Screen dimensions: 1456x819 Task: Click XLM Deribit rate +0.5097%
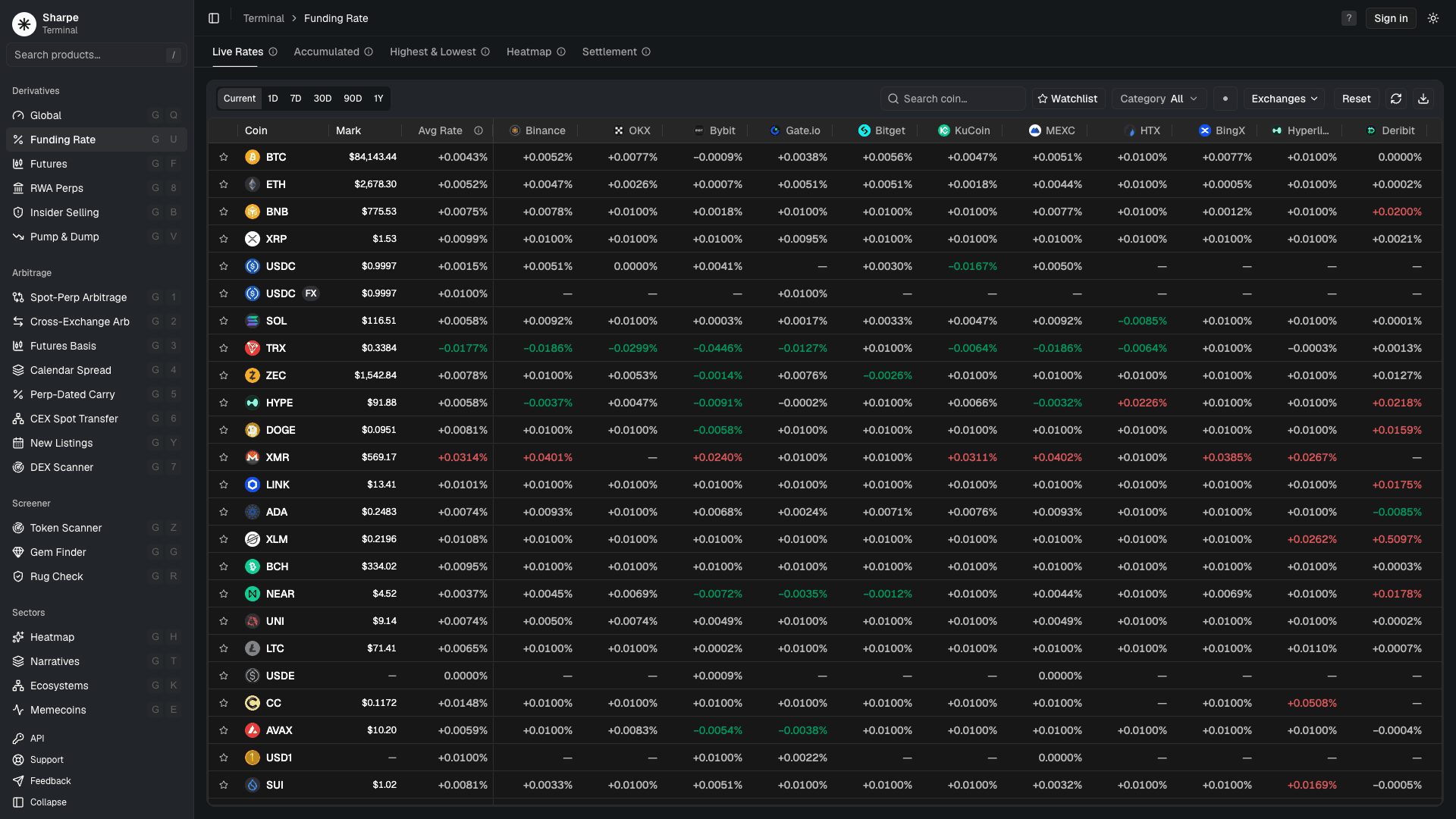click(x=1397, y=539)
